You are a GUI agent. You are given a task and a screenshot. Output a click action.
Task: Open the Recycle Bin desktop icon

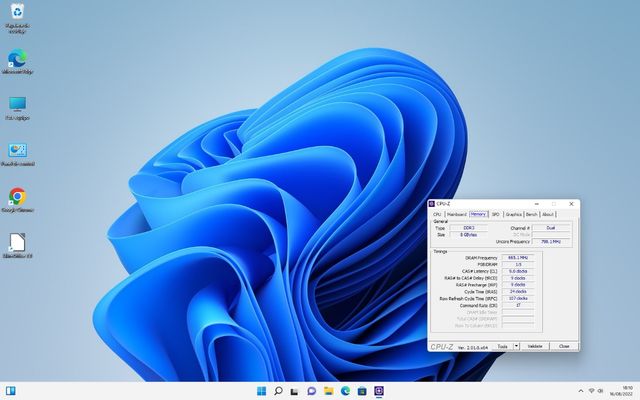pos(17,18)
